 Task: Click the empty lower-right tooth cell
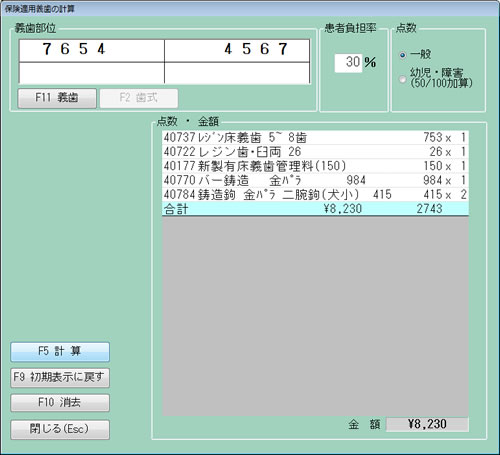237,73
